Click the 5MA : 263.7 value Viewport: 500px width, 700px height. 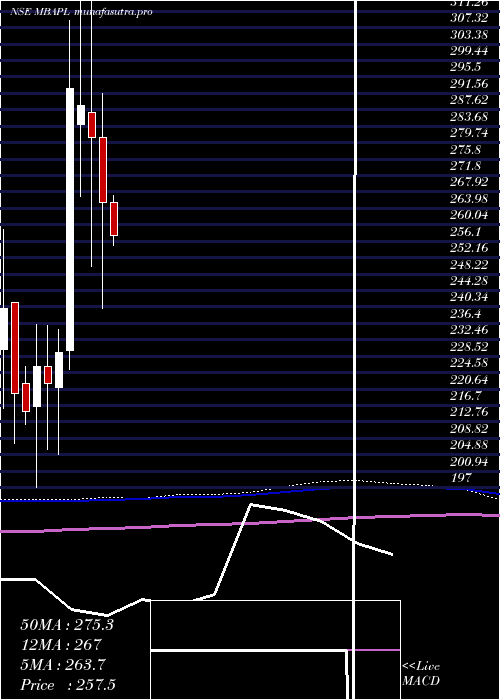point(63,665)
